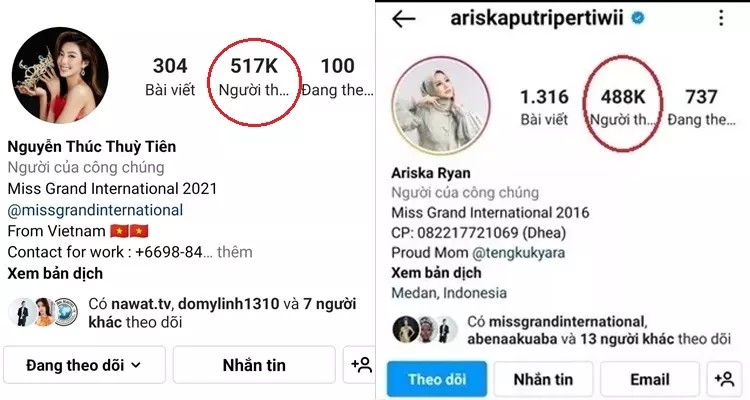This screenshot has height=400, width=750.
Task: Message Ariska Ryan with Nhắn tin
Action: (x=543, y=379)
